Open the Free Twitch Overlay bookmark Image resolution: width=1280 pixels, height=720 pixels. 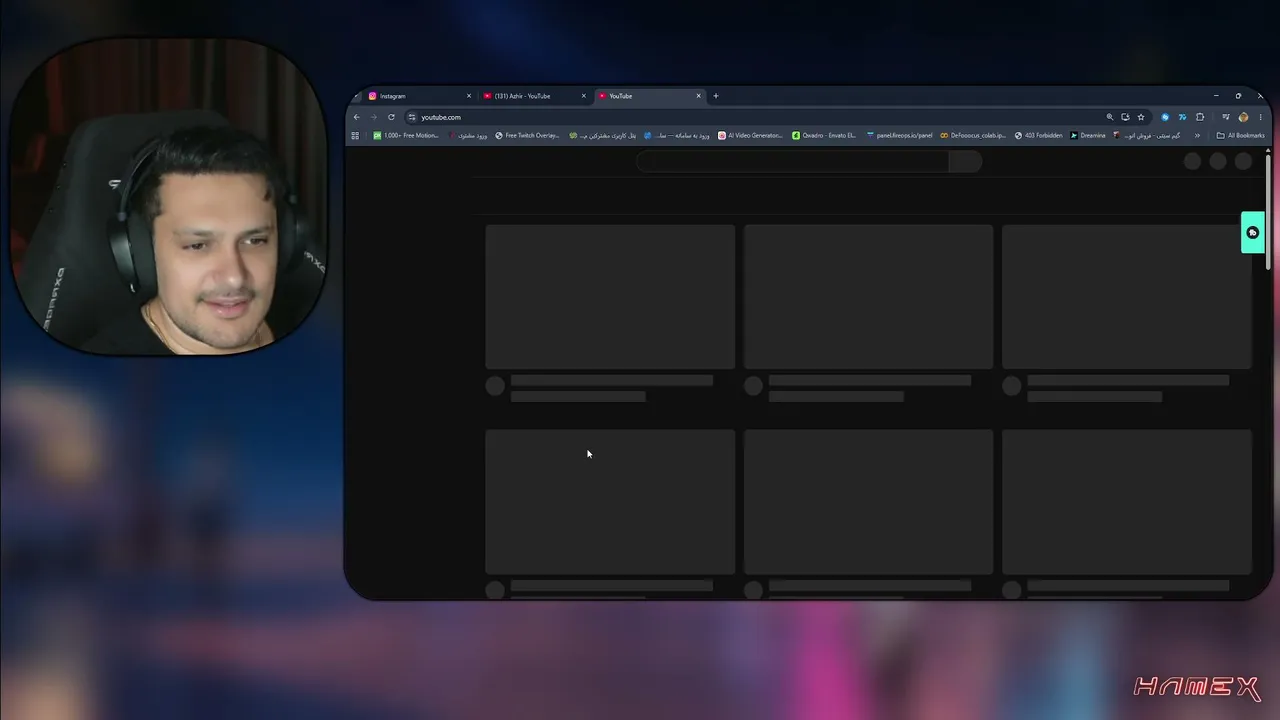(527, 136)
